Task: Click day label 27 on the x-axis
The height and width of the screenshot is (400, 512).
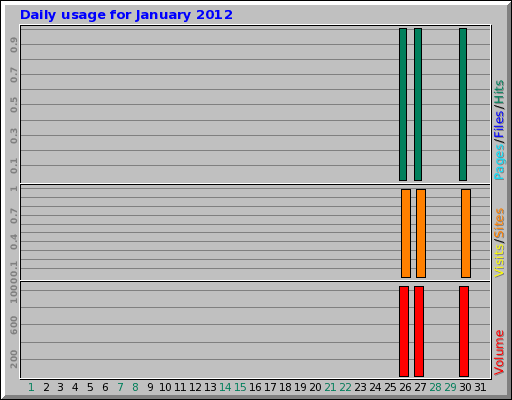Action: pos(420,387)
